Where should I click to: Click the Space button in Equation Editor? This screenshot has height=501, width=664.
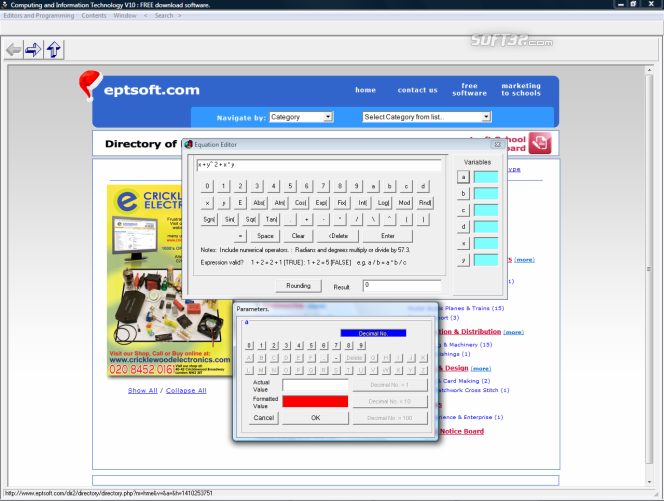265,236
